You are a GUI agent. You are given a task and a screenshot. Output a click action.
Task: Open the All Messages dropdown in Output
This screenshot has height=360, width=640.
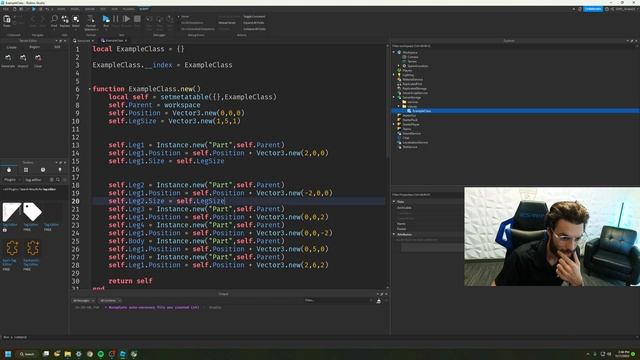coord(84,301)
